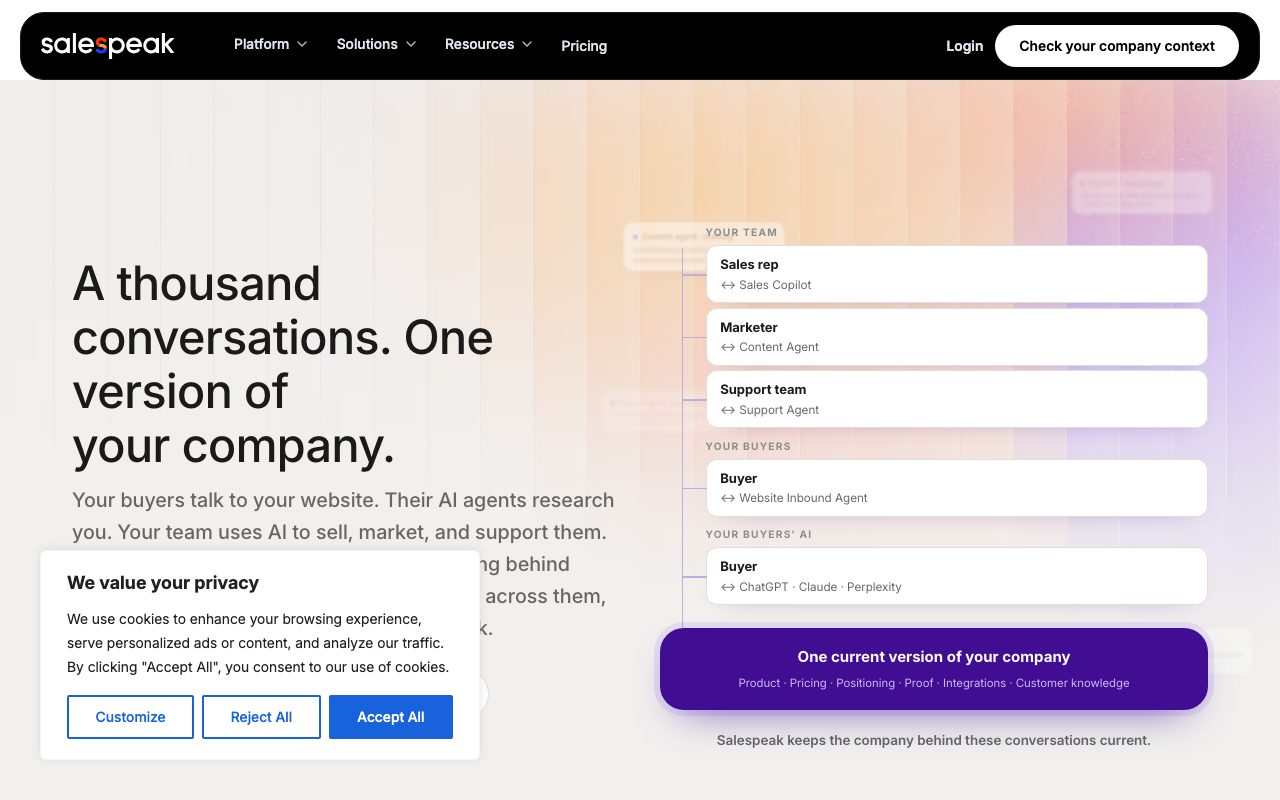This screenshot has width=1280, height=800.
Task: Click the YOUR BUYERS section label
Action: (748, 447)
